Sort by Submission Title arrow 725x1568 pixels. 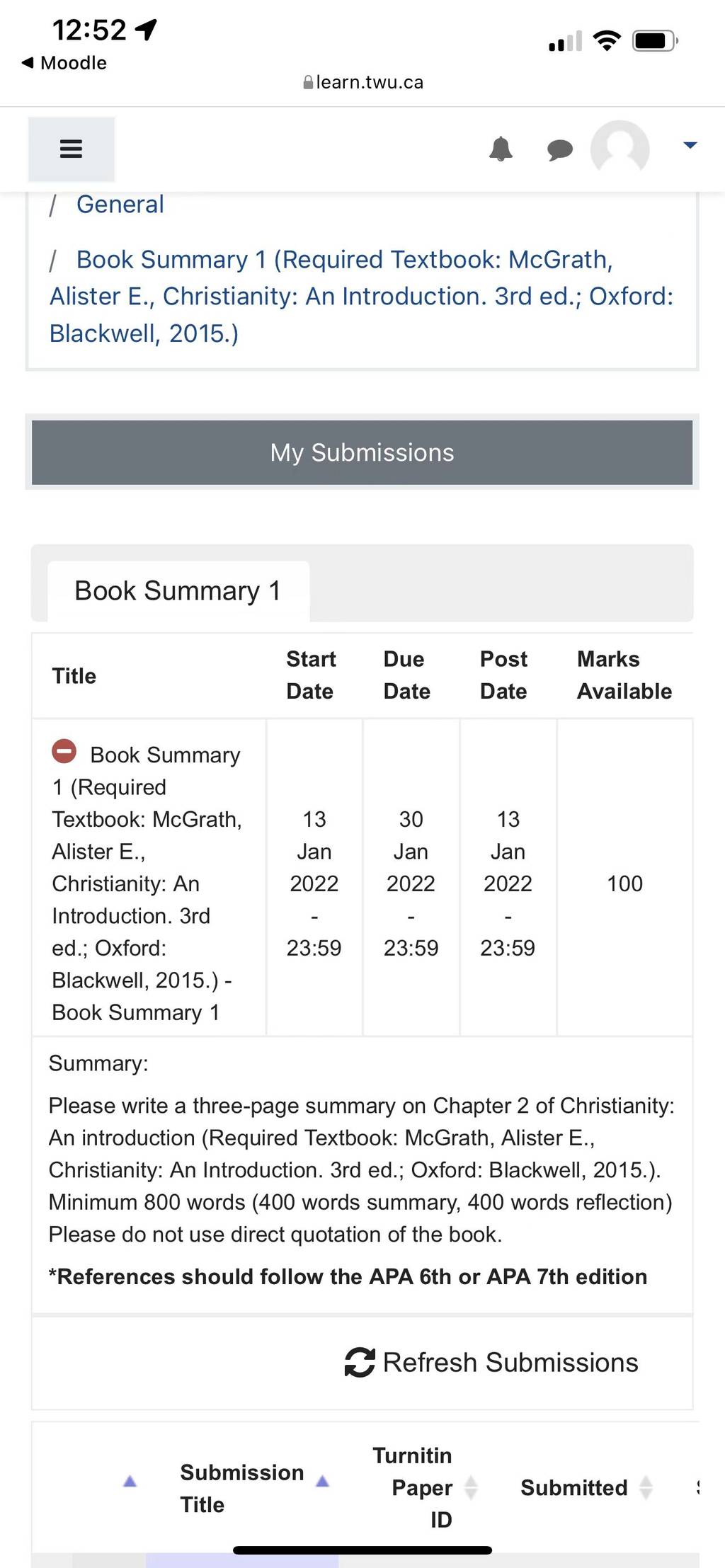pos(323,1480)
